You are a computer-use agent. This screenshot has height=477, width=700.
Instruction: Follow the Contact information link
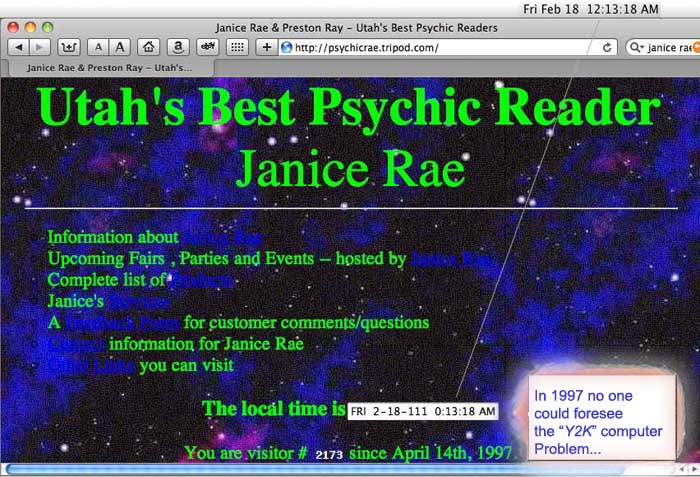pyautogui.click(x=76, y=344)
